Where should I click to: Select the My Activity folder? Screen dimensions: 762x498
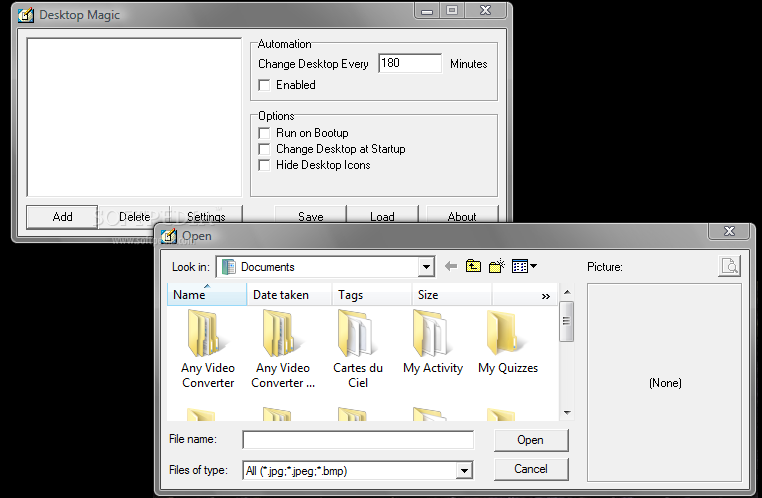coord(433,343)
